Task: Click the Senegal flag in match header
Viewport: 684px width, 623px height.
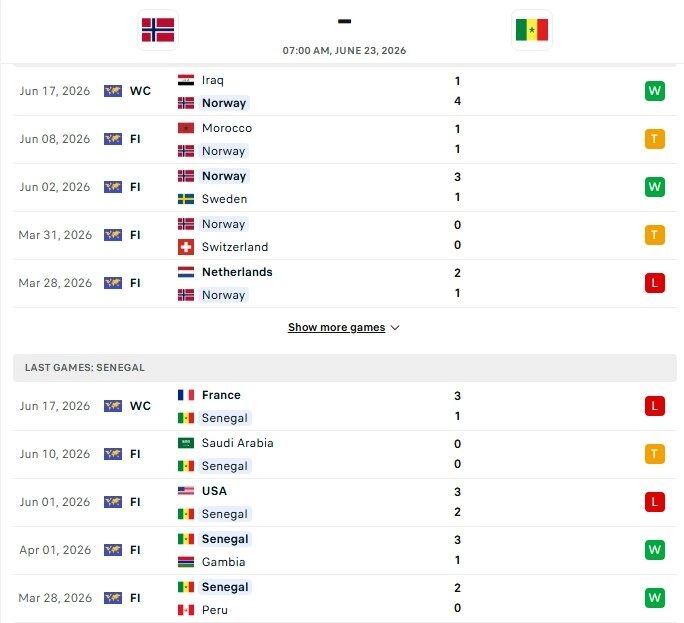Action: pos(532,30)
